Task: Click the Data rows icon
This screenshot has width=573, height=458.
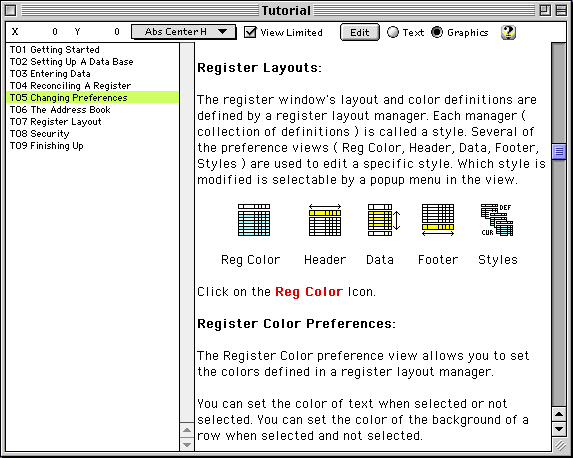Action: pos(384,220)
